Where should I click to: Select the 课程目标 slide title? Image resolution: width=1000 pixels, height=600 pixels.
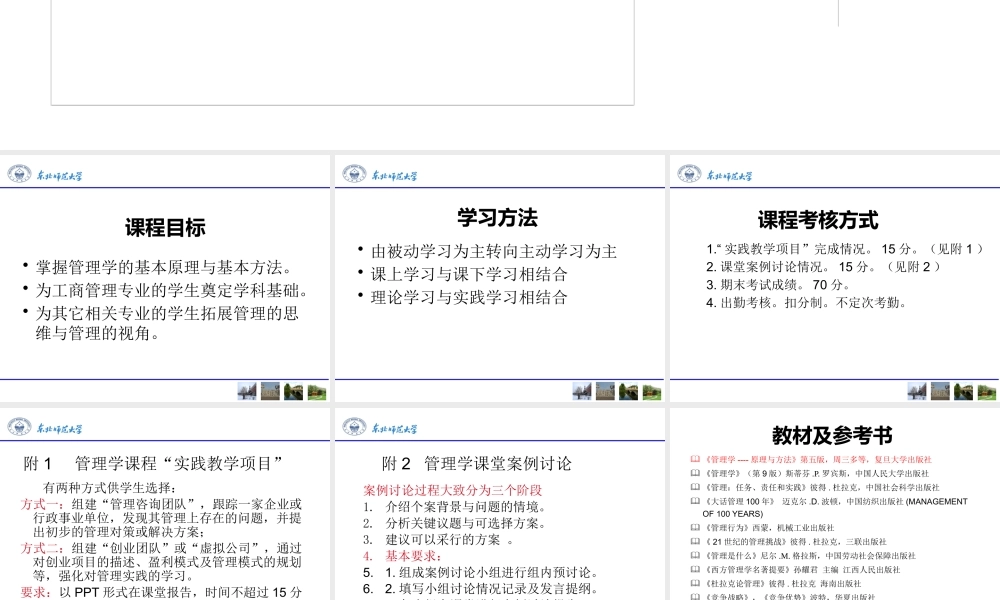point(165,228)
